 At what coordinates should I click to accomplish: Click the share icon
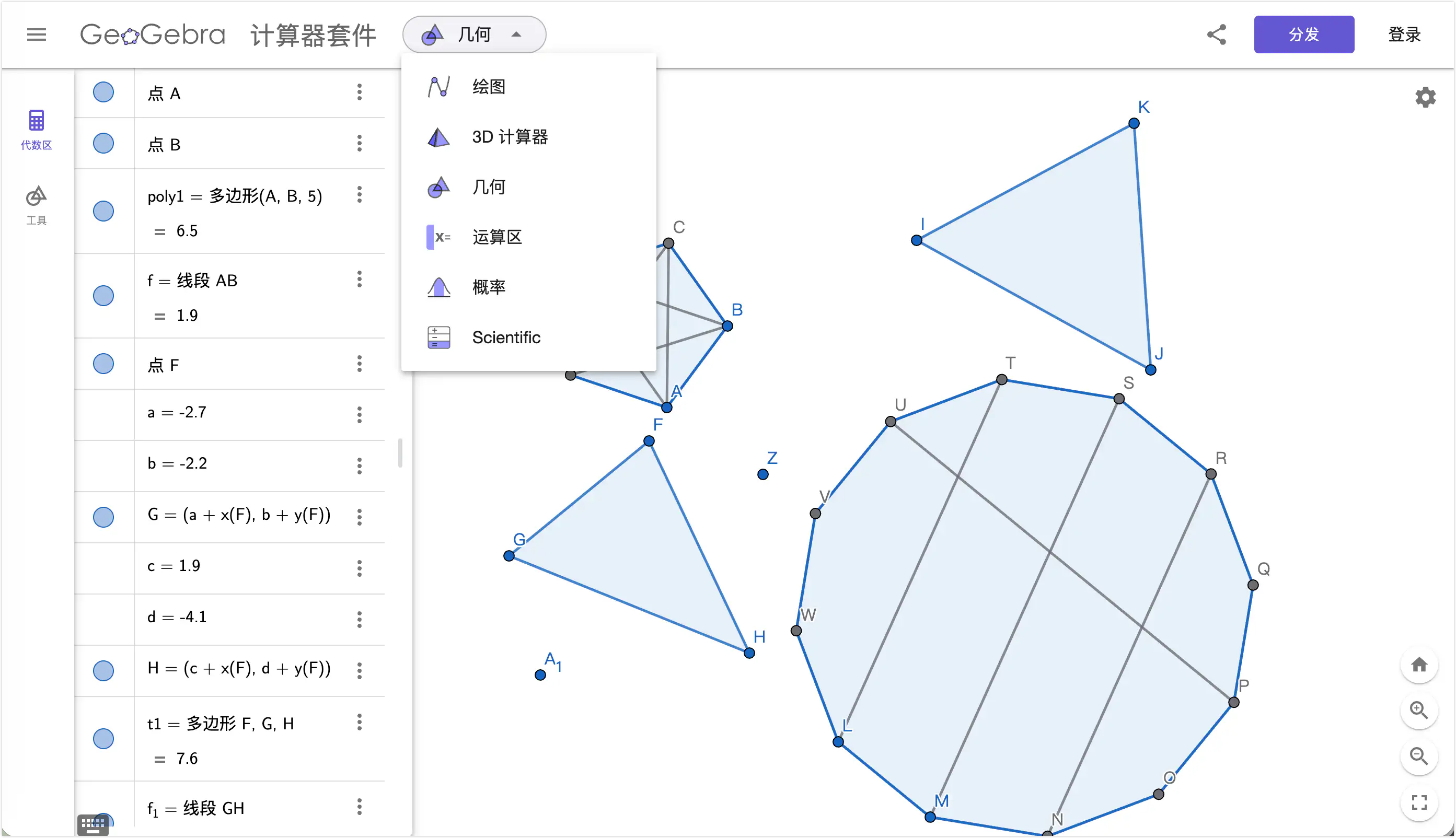coord(1216,34)
